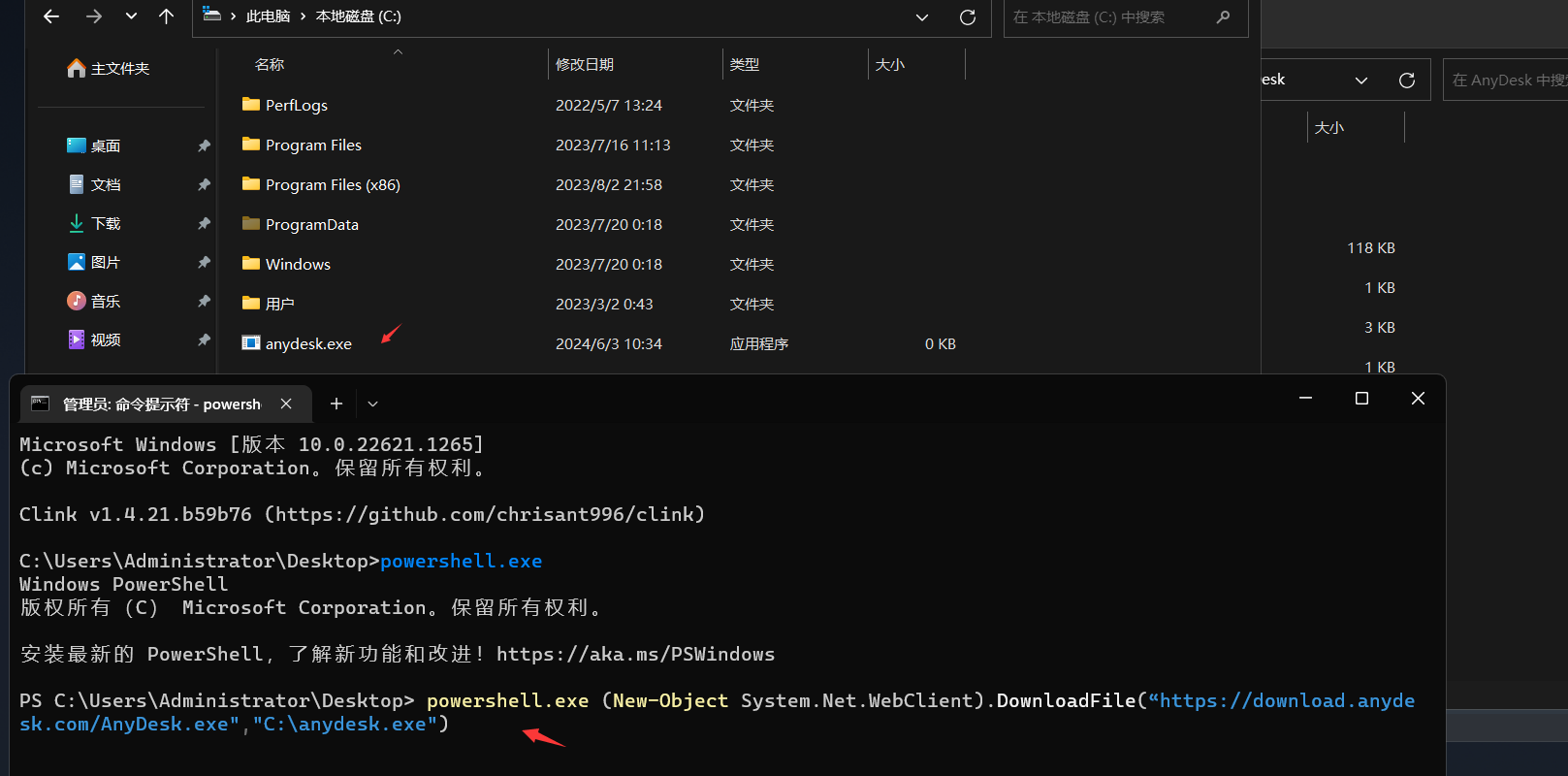Select the PerfLogs folder
The image size is (1568, 776).
click(x=285, y=105)
